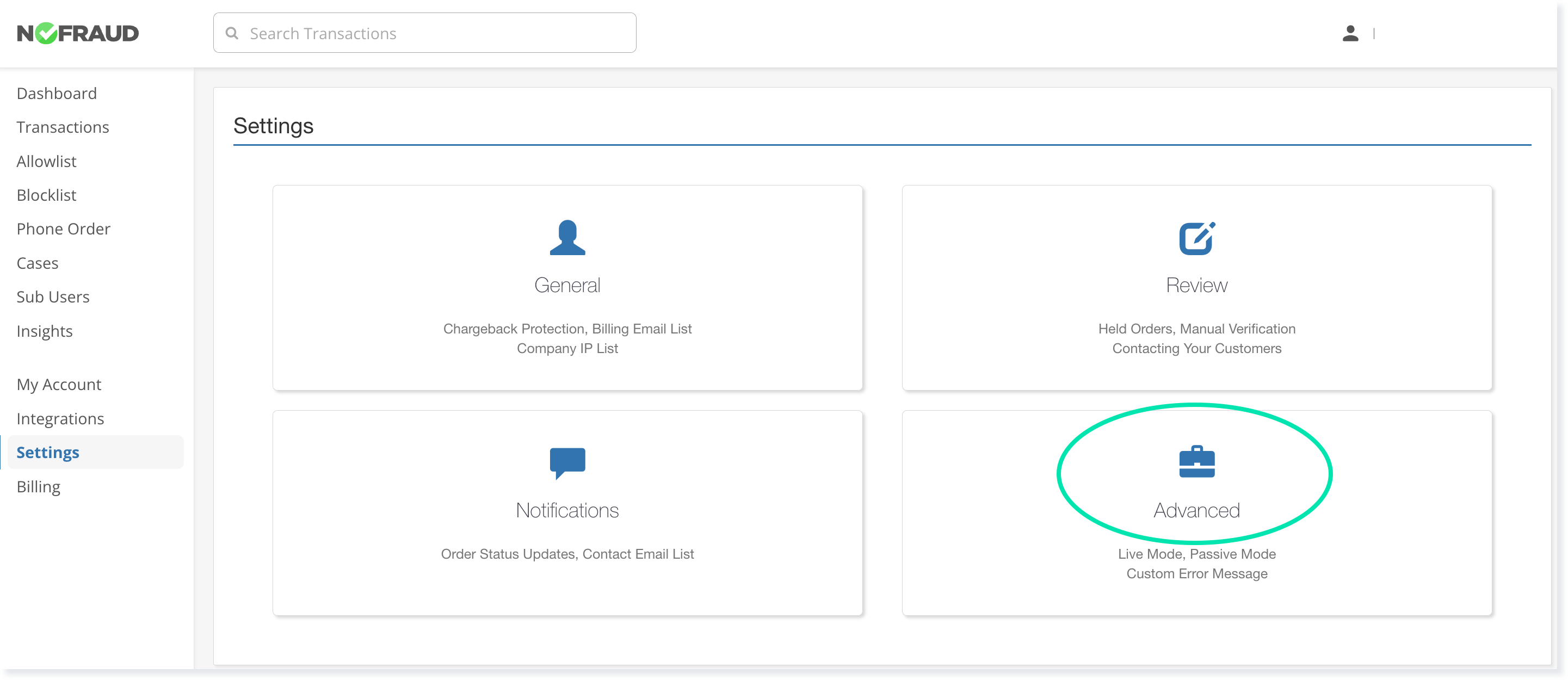
Task: Open the circled Advanced settings card
Action: 1195,510
